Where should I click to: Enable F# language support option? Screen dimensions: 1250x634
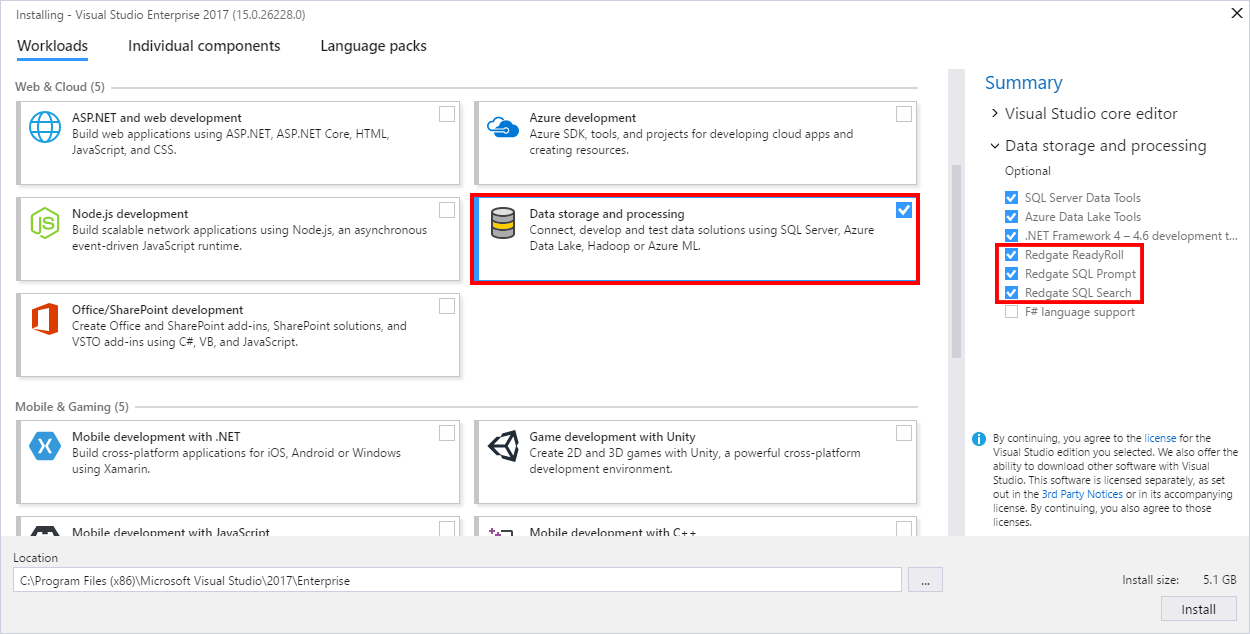pos(1012,312)
